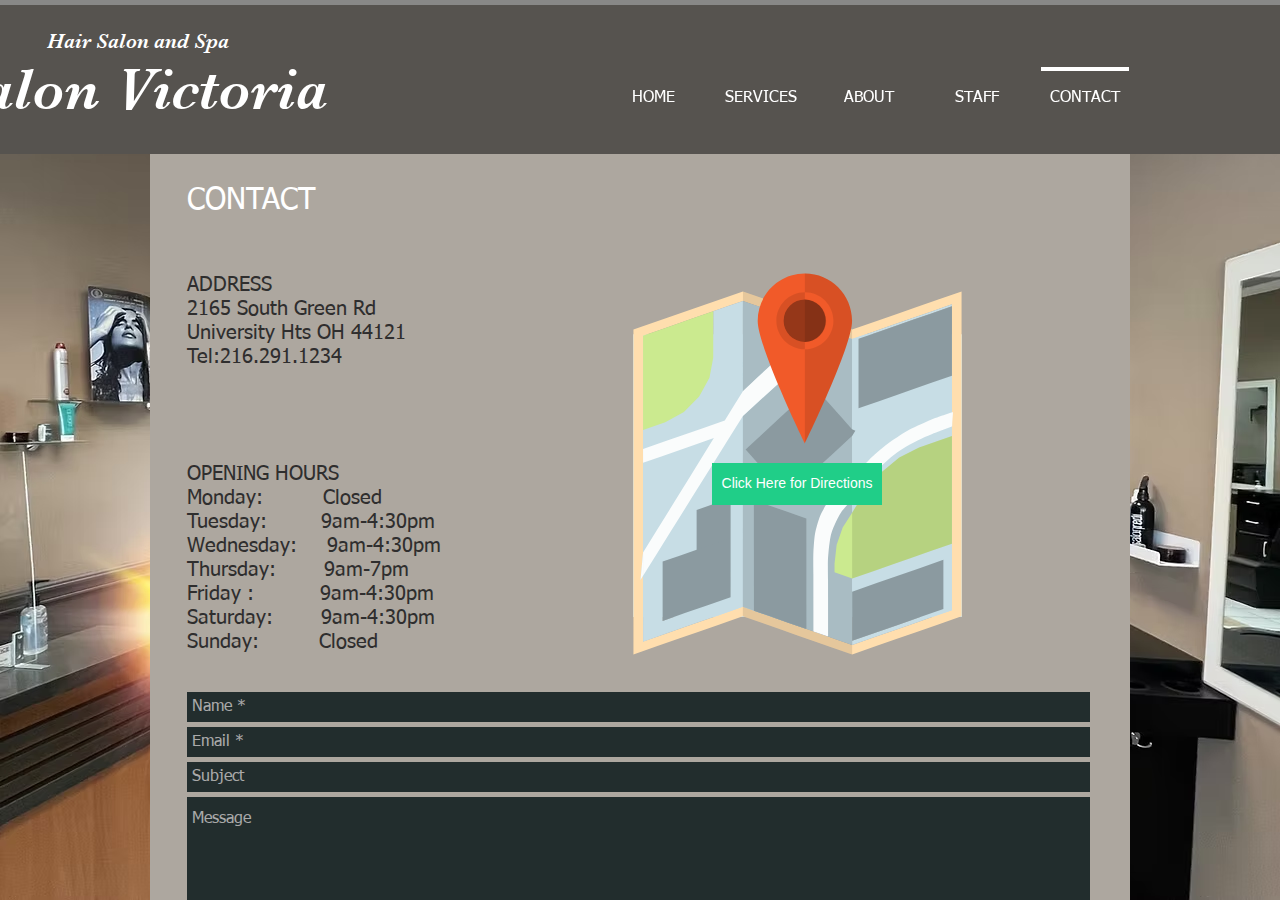Viewport: 1280px width, 900px height.
Task: Click the Sunday Closed hours row
Action: 282,641
